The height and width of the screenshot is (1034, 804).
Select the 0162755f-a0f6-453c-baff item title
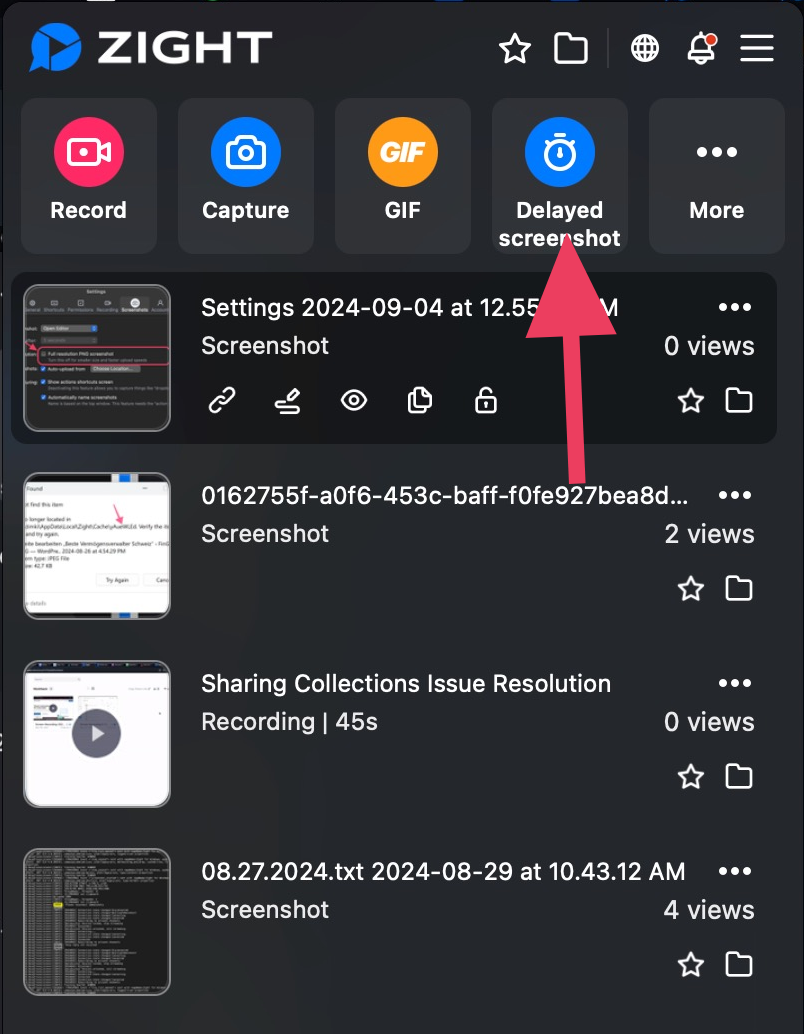(x=445, y=495)
